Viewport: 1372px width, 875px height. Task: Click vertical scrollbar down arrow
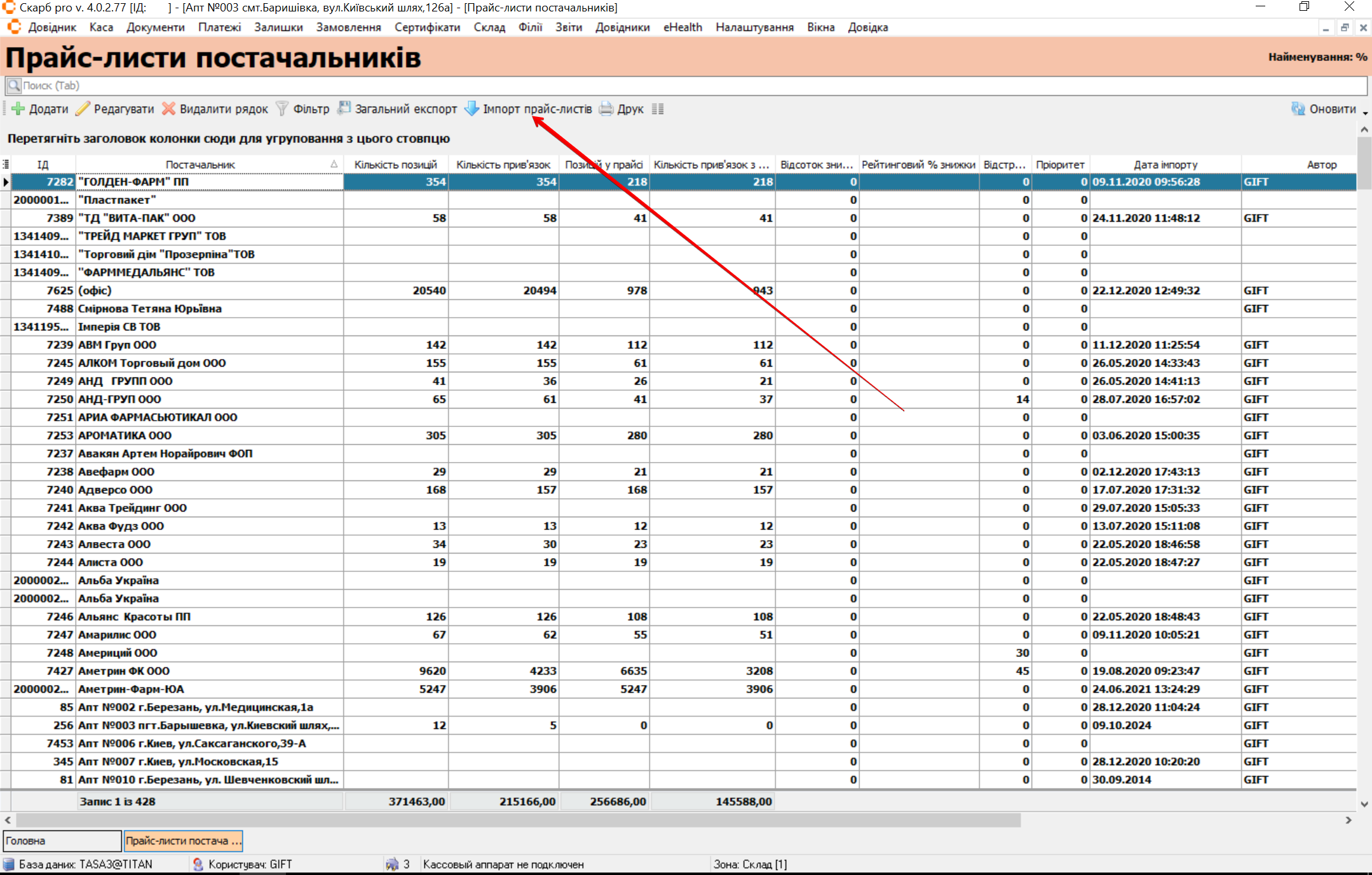[1364, 803]
